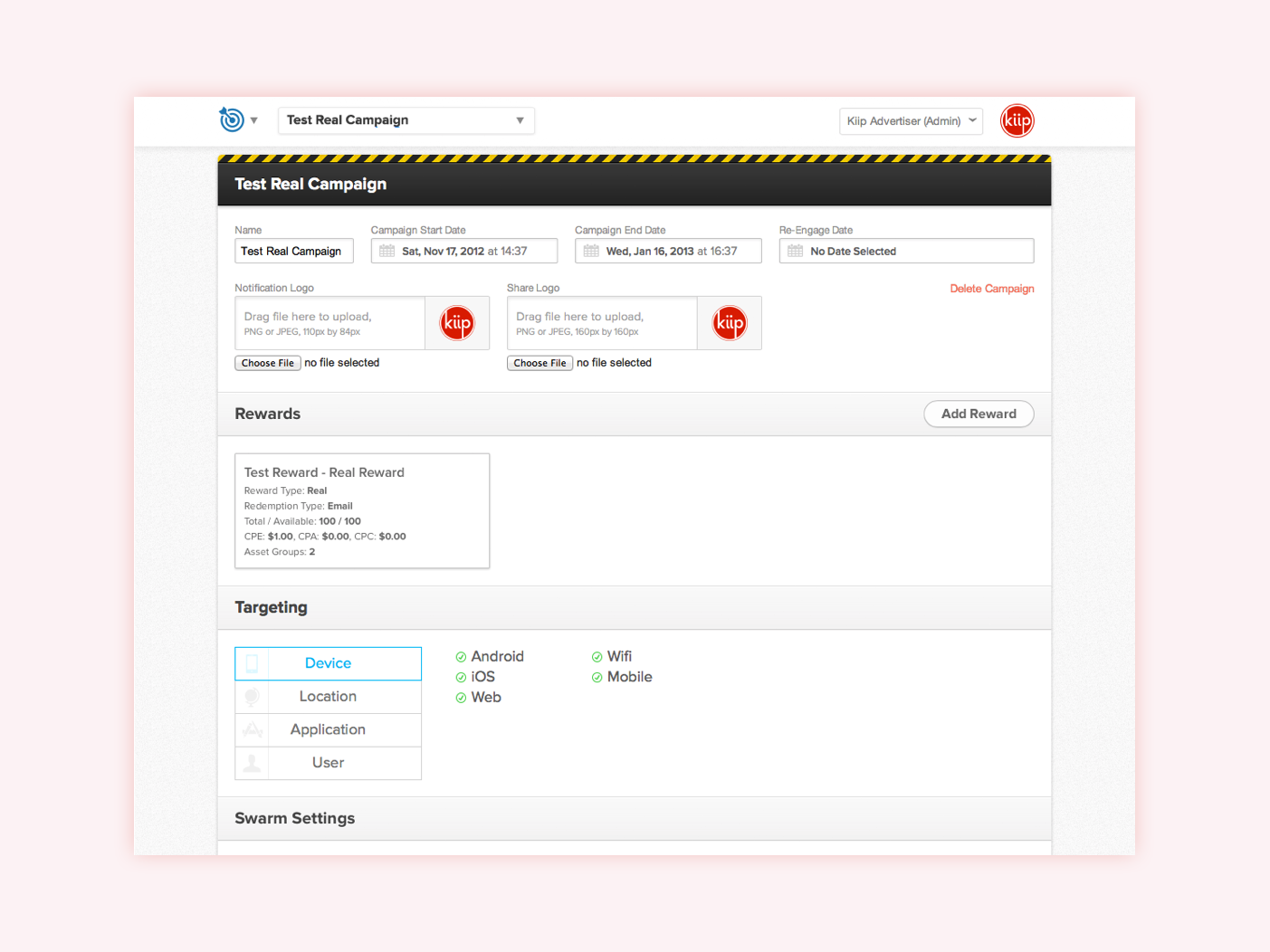Click the campaign Name input field
The image size is (1270, 952).
(293, 252)
